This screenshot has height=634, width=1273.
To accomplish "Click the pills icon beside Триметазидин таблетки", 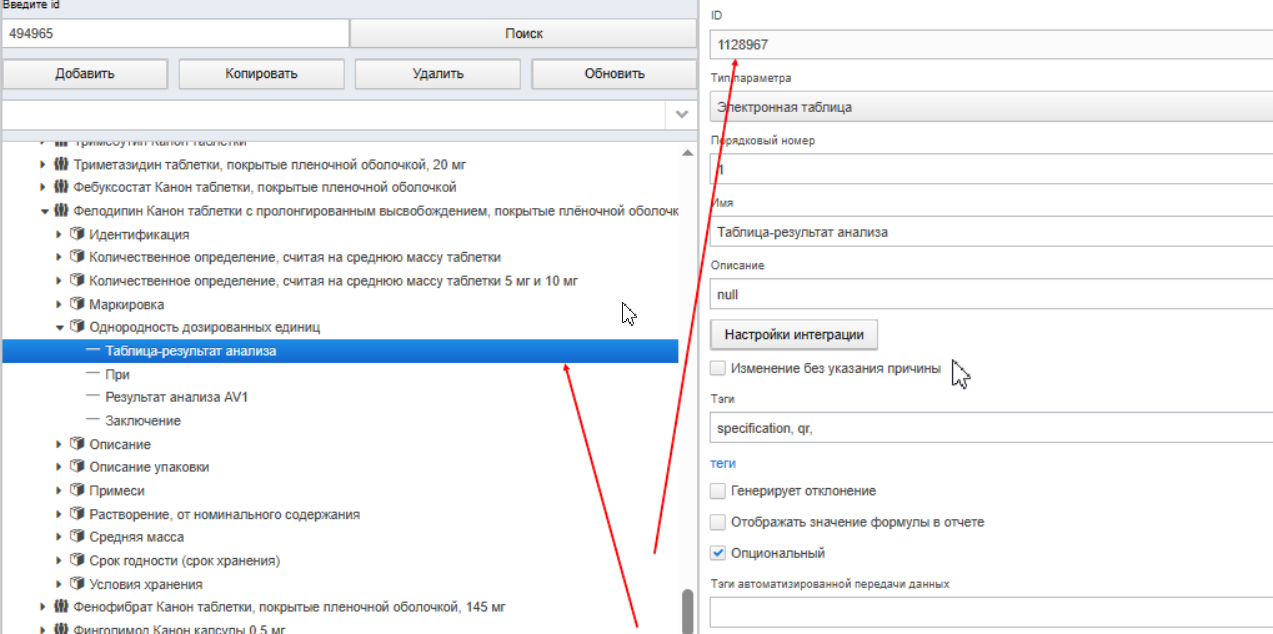I will [61, 164].
